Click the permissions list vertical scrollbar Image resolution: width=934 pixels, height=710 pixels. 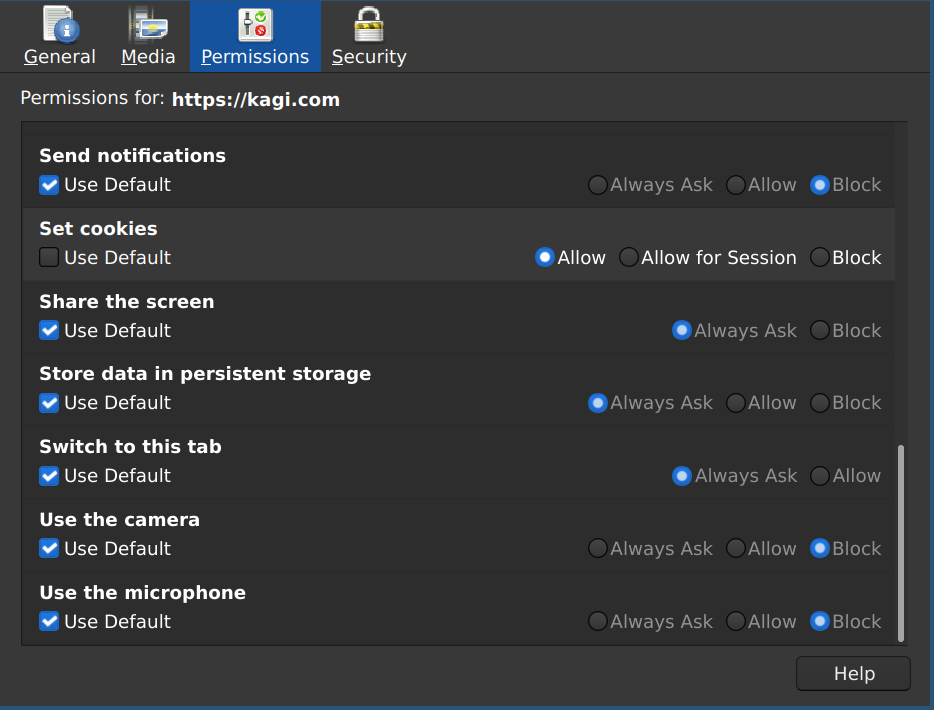tap(901, 543)
